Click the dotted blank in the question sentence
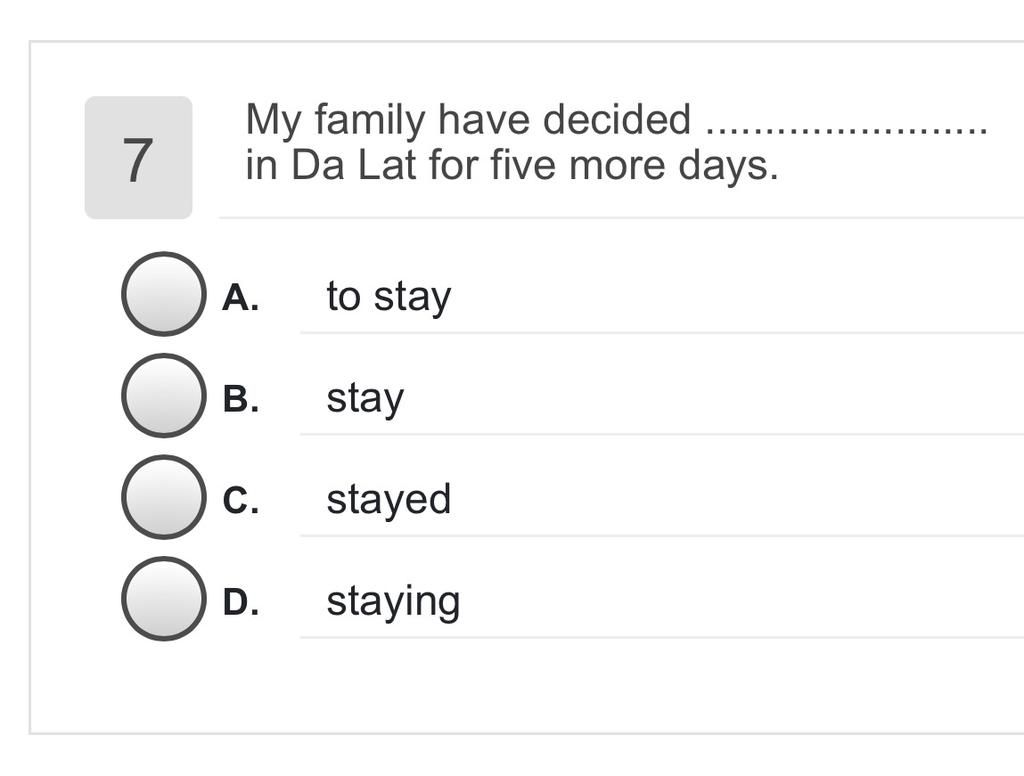 pyautogui.click(x=847, y=129)
